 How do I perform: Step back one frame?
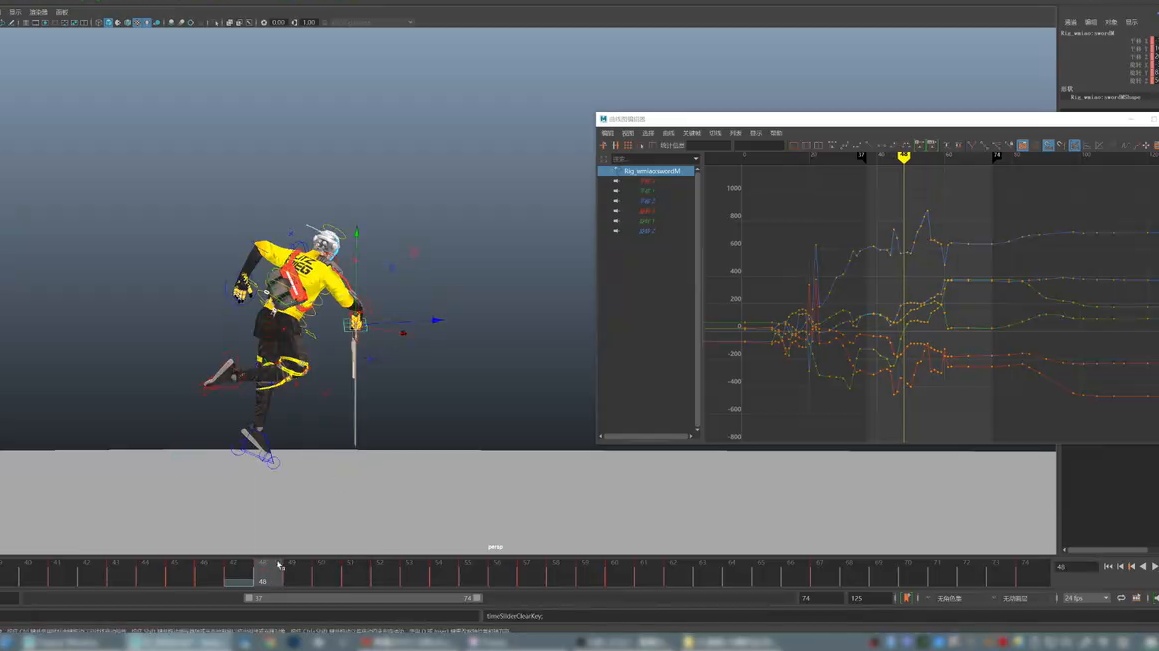point(1120,567)
